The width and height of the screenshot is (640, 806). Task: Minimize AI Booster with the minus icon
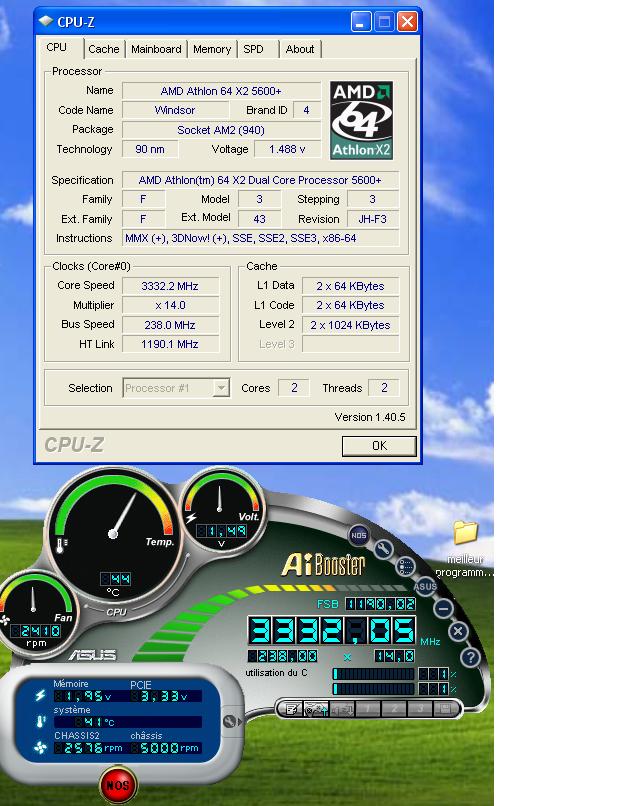pos(444,609)
